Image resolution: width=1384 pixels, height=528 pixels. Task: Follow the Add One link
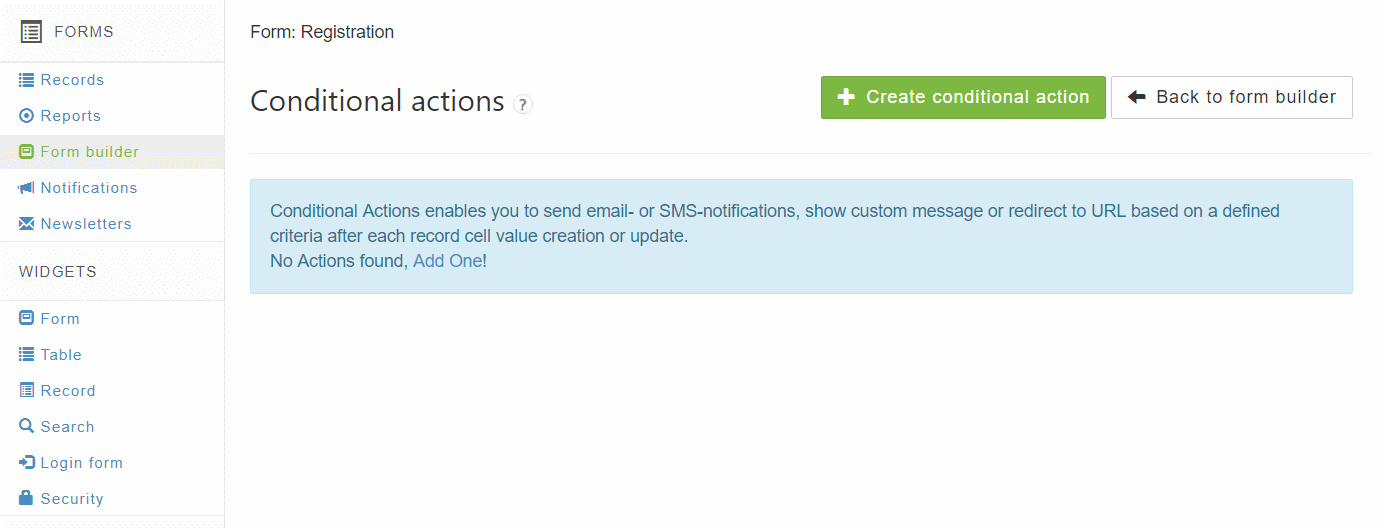click(x=447, y=261)
